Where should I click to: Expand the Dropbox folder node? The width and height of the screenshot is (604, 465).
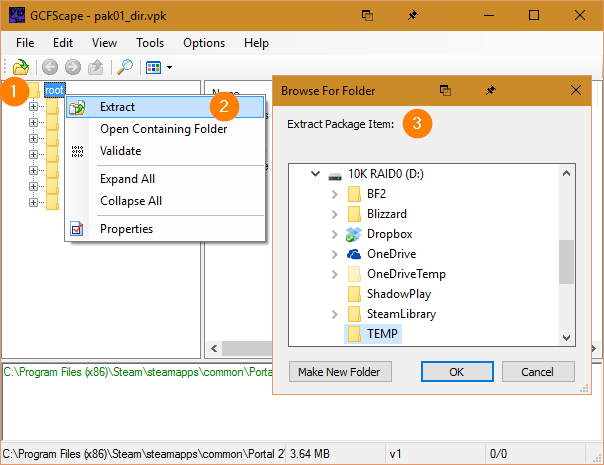(x=334, y=234)
